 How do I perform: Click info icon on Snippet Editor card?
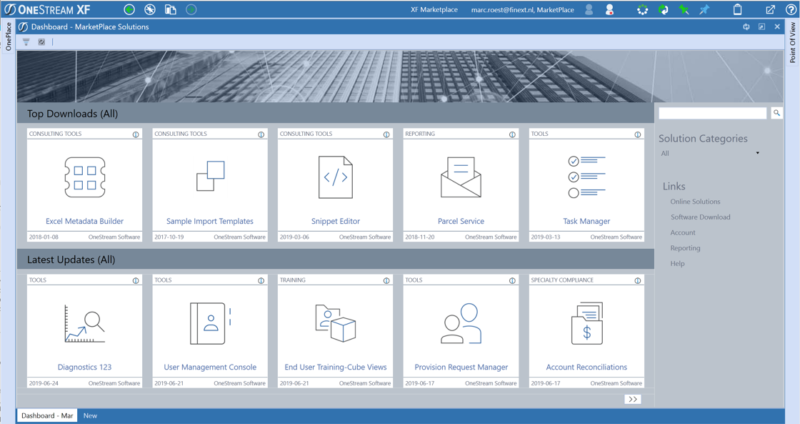[x=387, y=134]
